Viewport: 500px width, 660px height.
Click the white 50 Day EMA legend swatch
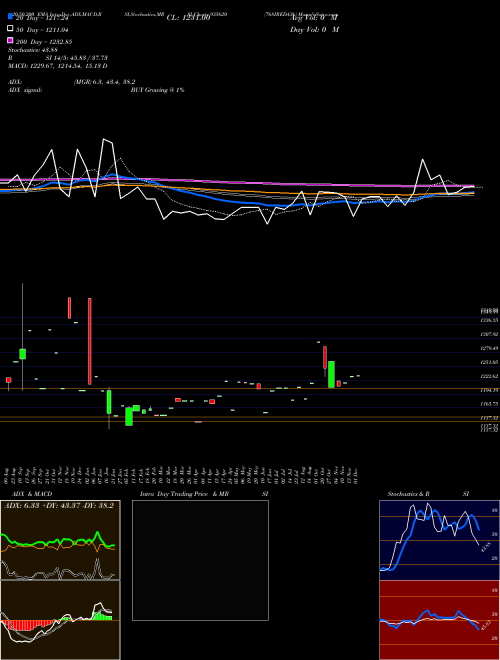[x=11, y=28]
